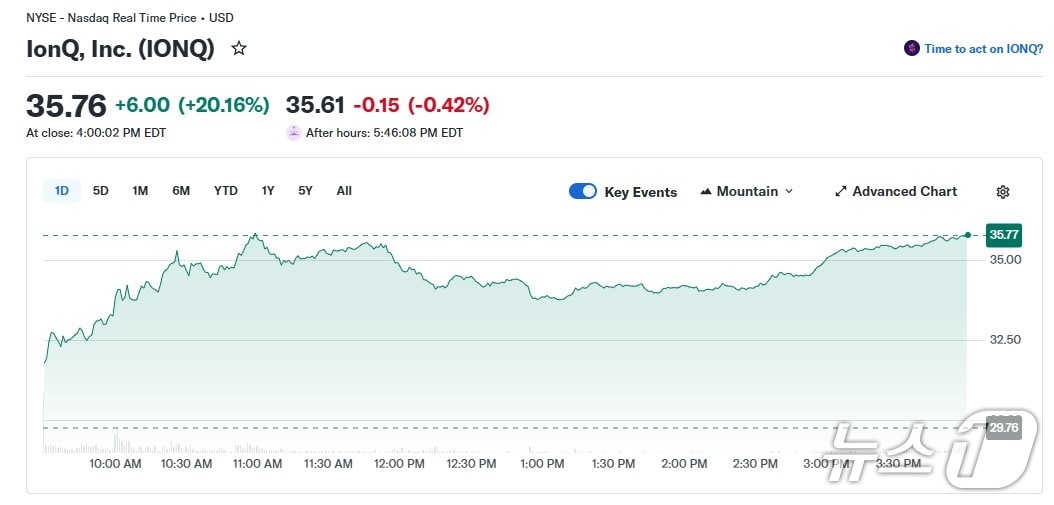Expand the Mountain chart style dropdown
The height and width of the screenshot is (505, 1054).
coord(789,192)
